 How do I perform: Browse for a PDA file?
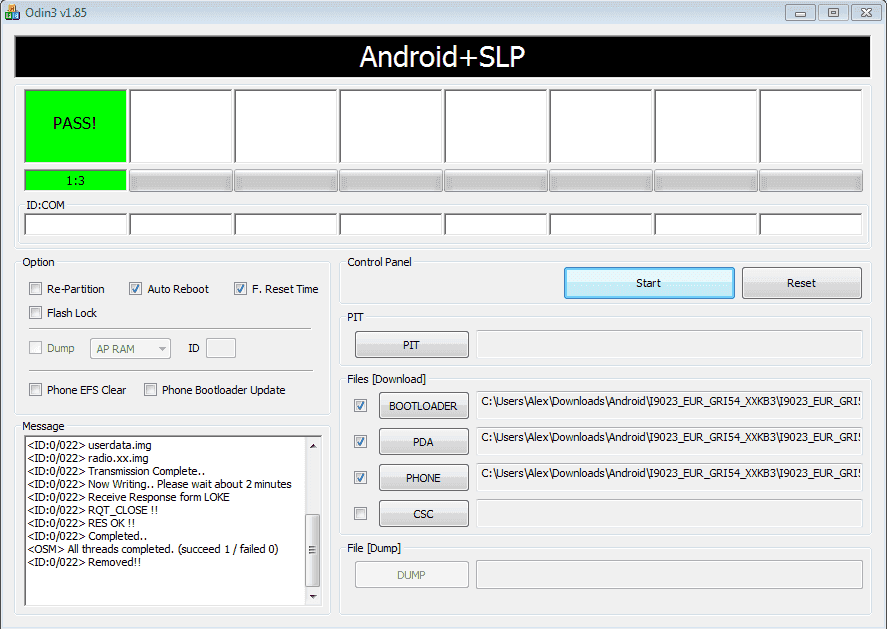pos(424,442)
